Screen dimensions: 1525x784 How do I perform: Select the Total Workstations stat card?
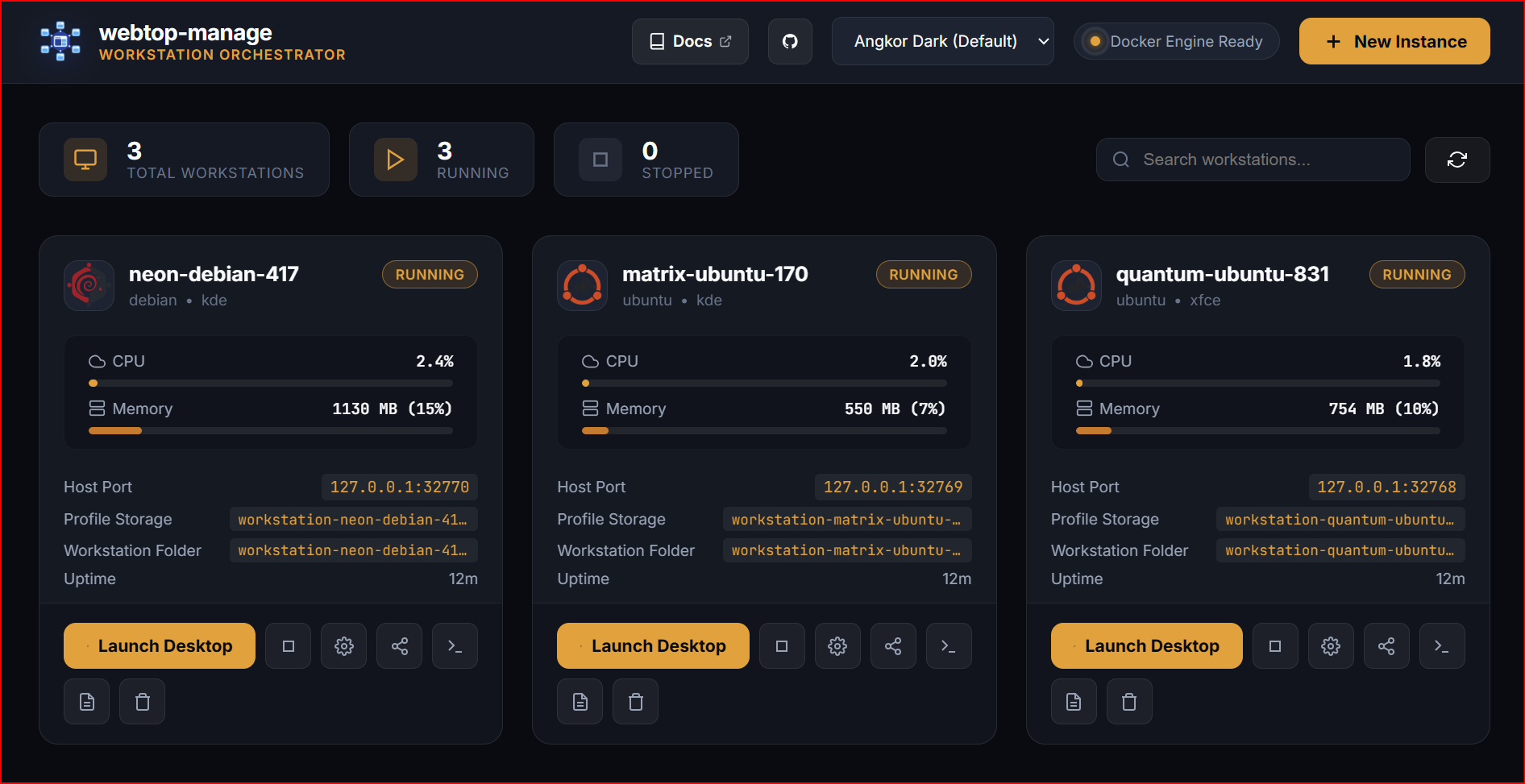[x=184, y=160]
